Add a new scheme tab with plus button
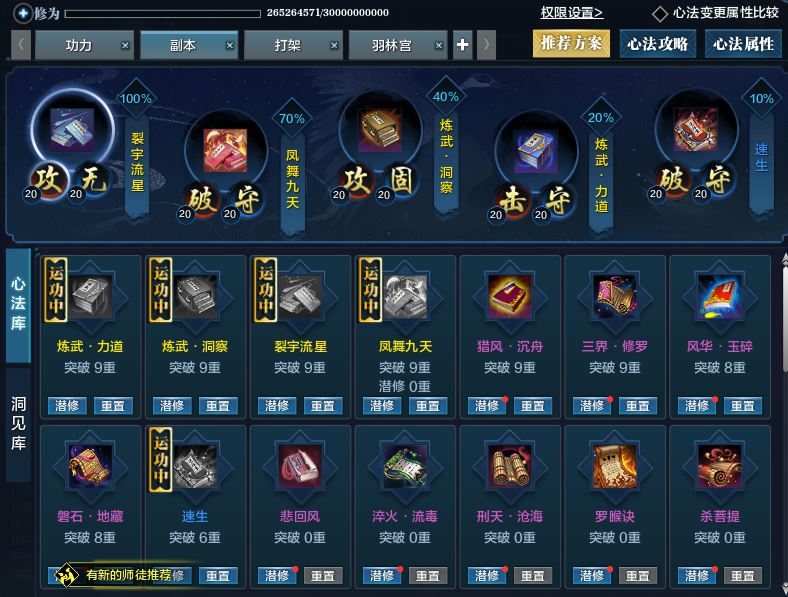The width and height of the screenshot is (788, 597). pos(462,45)
